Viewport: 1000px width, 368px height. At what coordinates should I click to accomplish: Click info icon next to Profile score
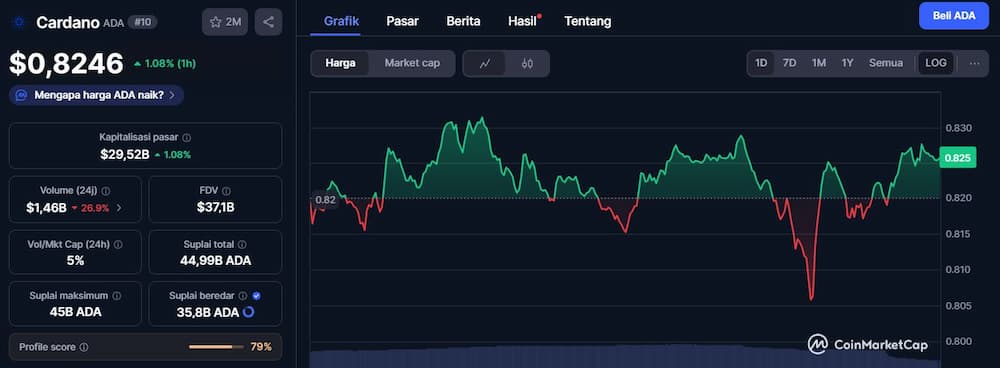[84, 348]
